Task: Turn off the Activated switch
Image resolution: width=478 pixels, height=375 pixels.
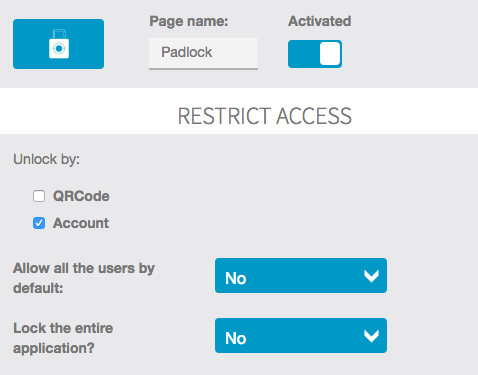Action: 315,54
